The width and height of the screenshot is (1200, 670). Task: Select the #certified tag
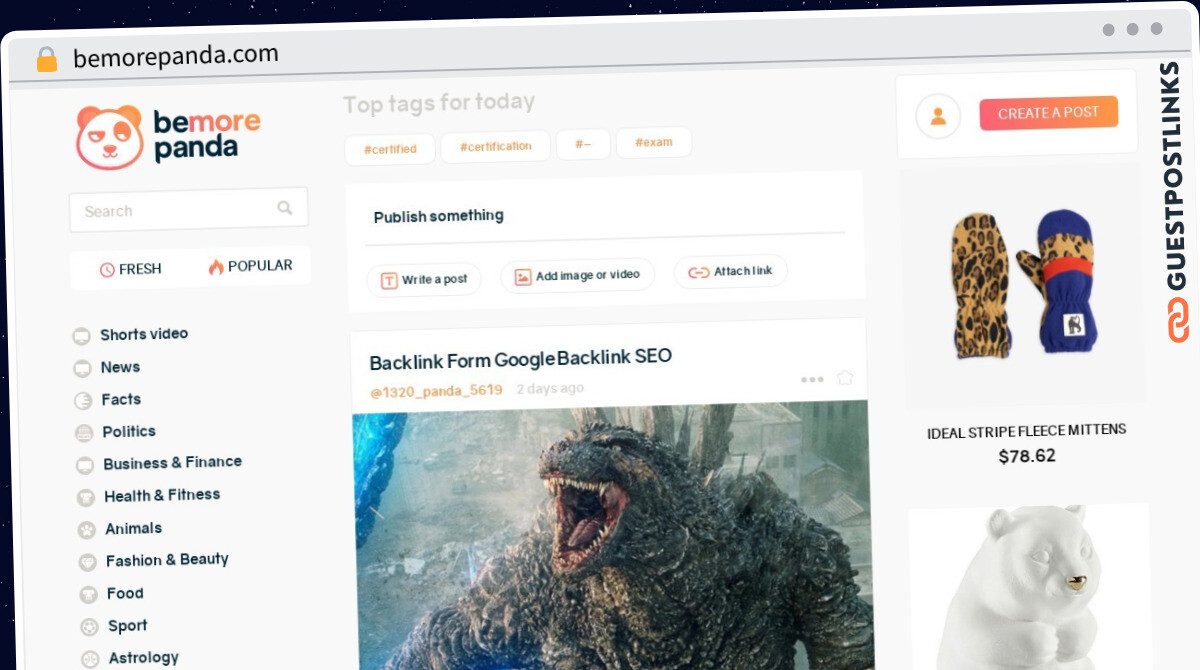tap(390, 150)
